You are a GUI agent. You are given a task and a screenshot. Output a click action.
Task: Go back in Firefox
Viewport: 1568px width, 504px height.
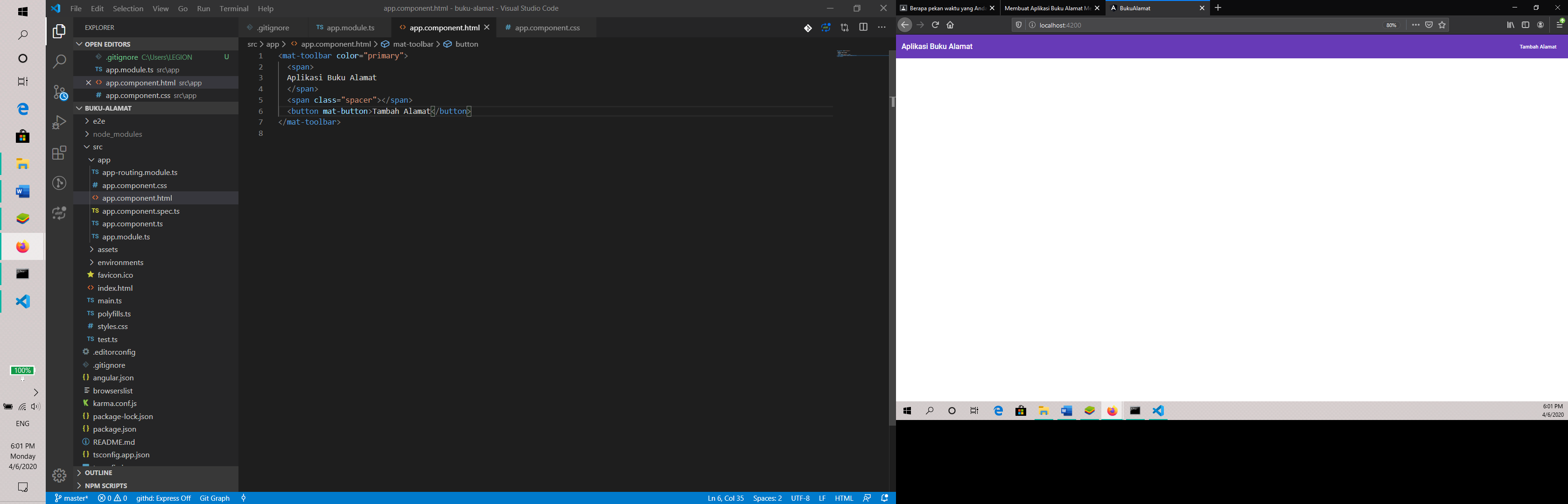click(905, 25)
